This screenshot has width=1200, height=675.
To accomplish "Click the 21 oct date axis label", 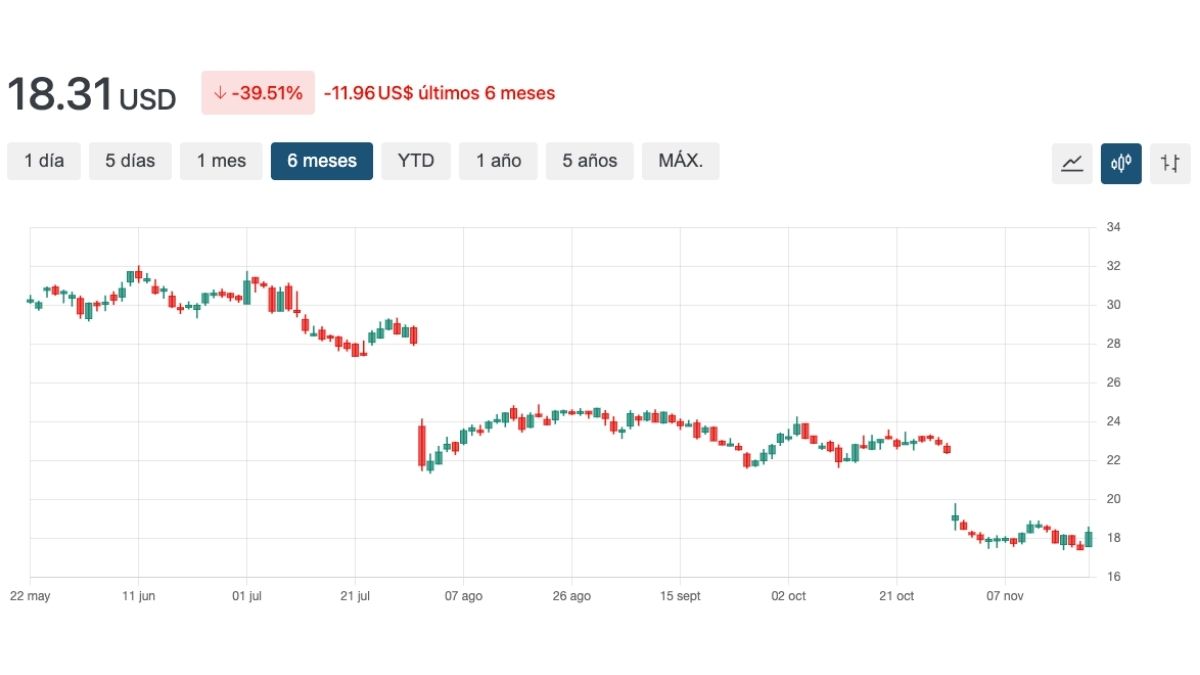I will pyautogui.click(x=896, y=596).
